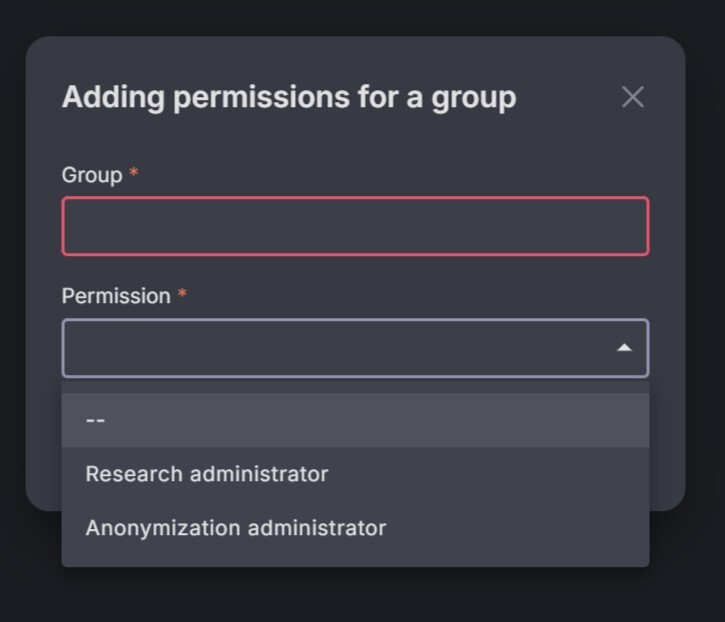
Task: Set permission to Anonymization administrator
Action: 236,528
